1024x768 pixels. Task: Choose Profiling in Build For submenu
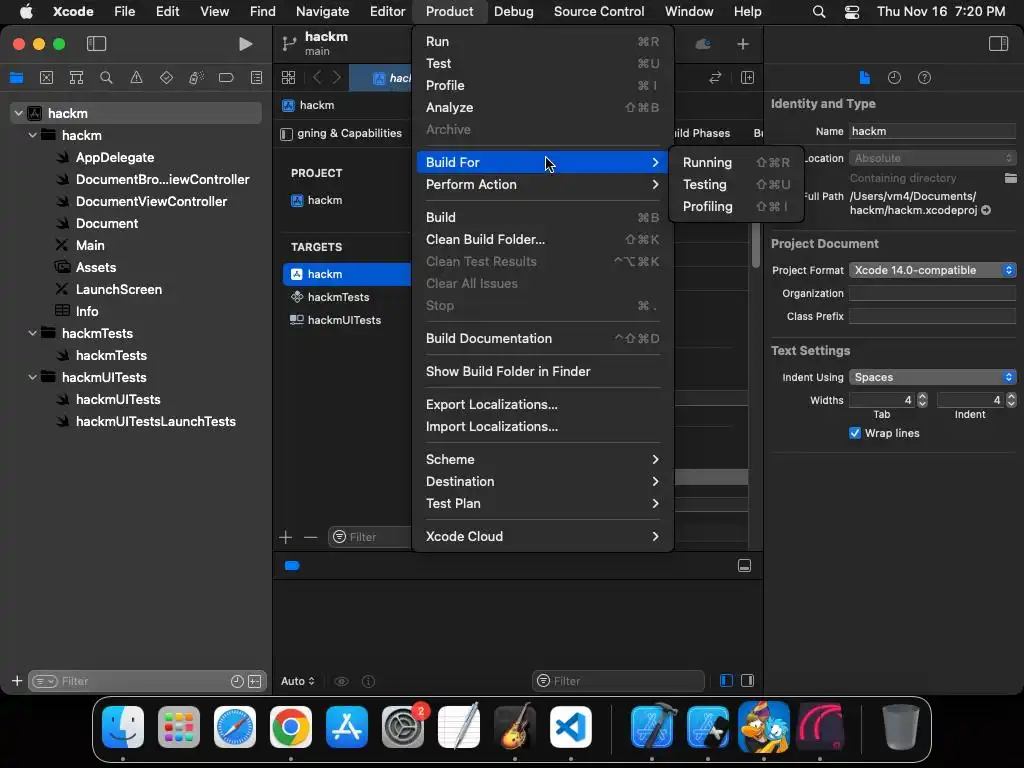click(x=736, y=207)
